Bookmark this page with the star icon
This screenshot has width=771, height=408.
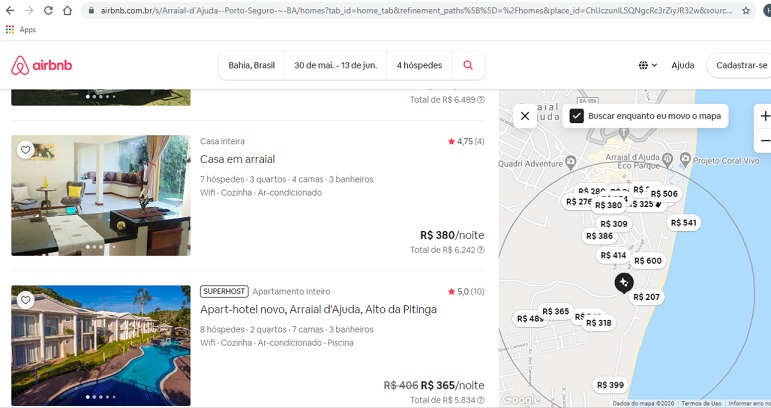coord(746,10)
